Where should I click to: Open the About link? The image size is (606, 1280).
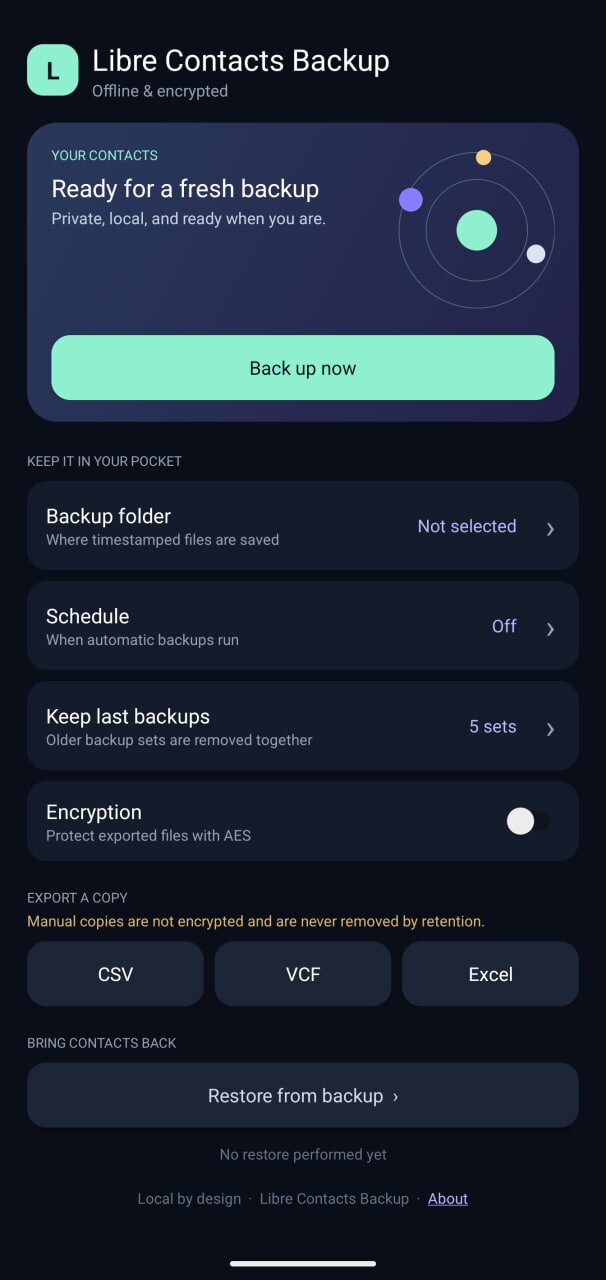coord(448,1199)
